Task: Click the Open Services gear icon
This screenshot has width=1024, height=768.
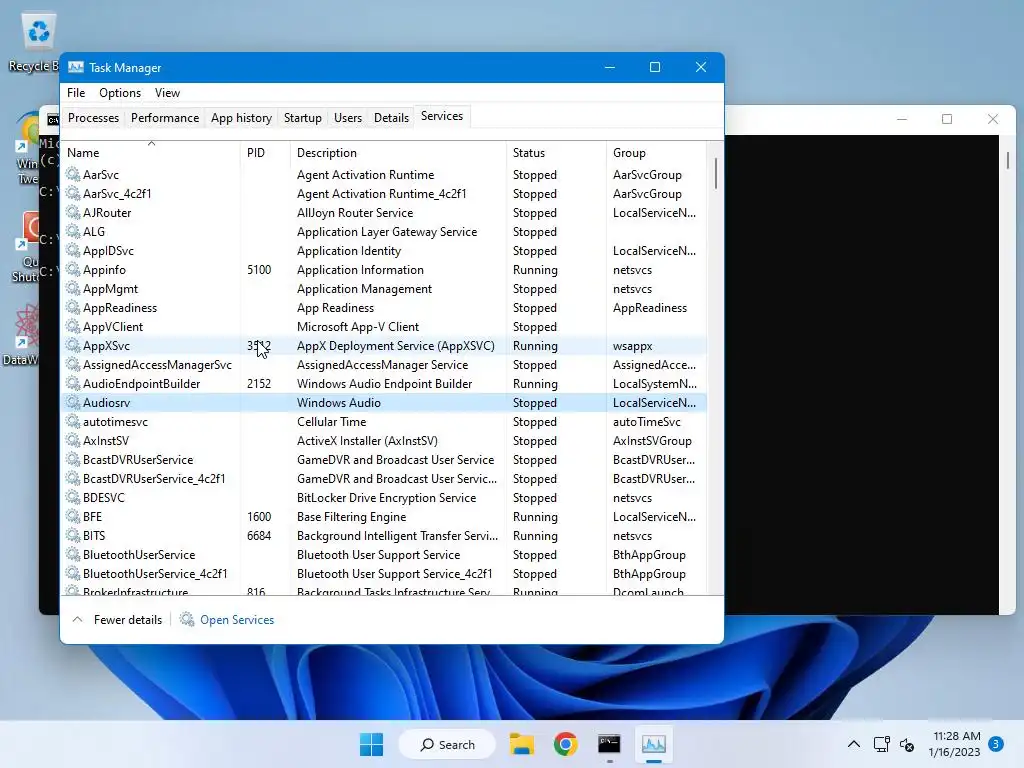Action: 187,618
